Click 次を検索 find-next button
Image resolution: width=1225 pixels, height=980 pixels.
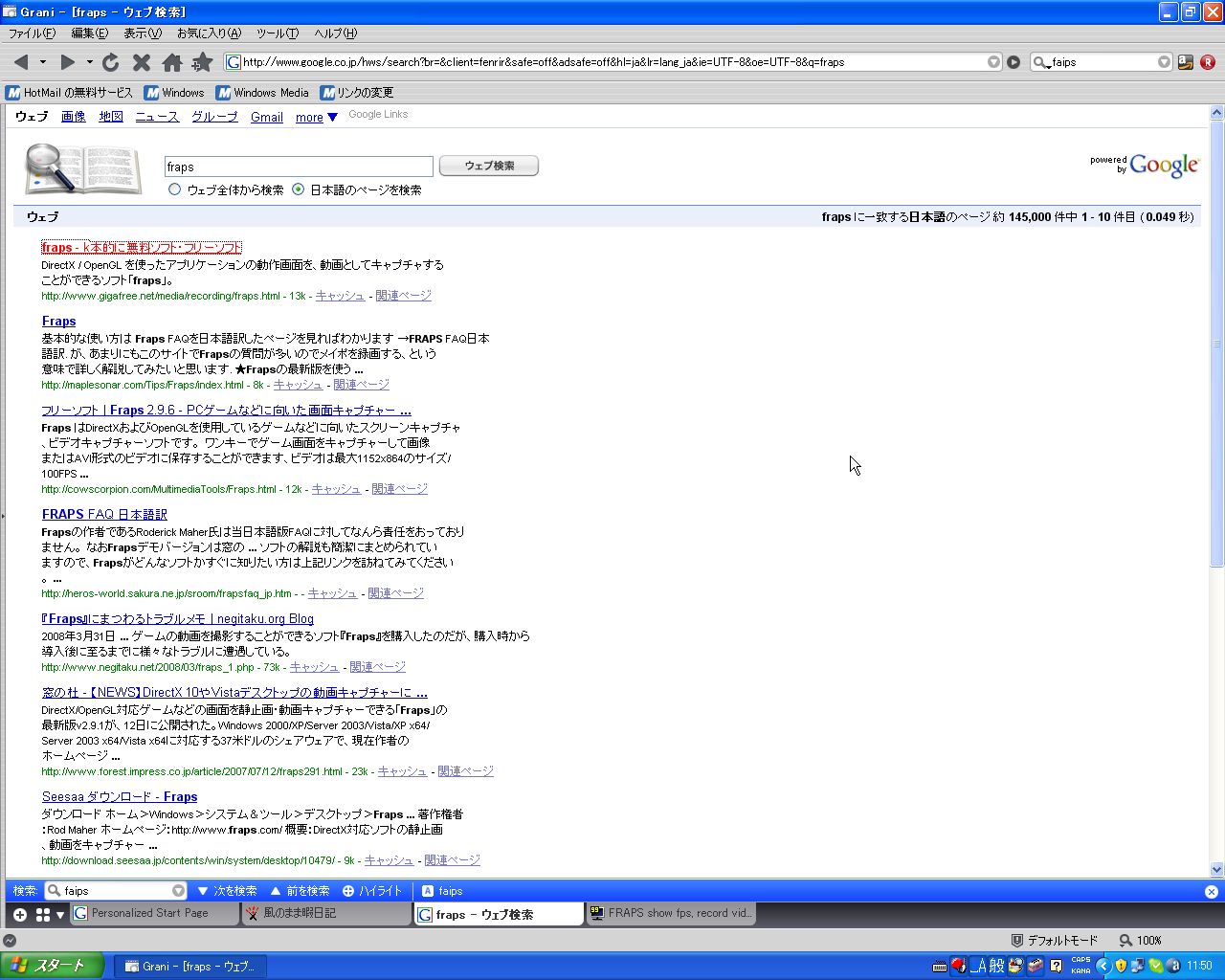(227, 891)
